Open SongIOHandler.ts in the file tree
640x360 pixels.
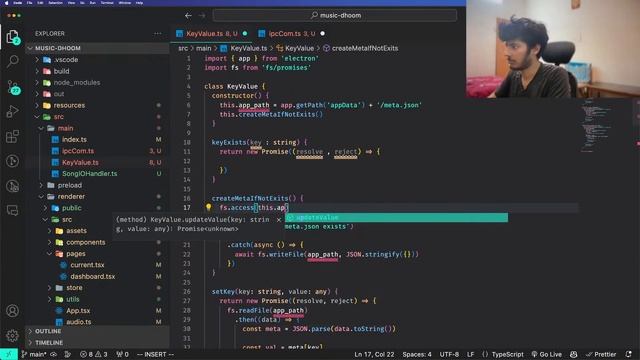(98, 174)
